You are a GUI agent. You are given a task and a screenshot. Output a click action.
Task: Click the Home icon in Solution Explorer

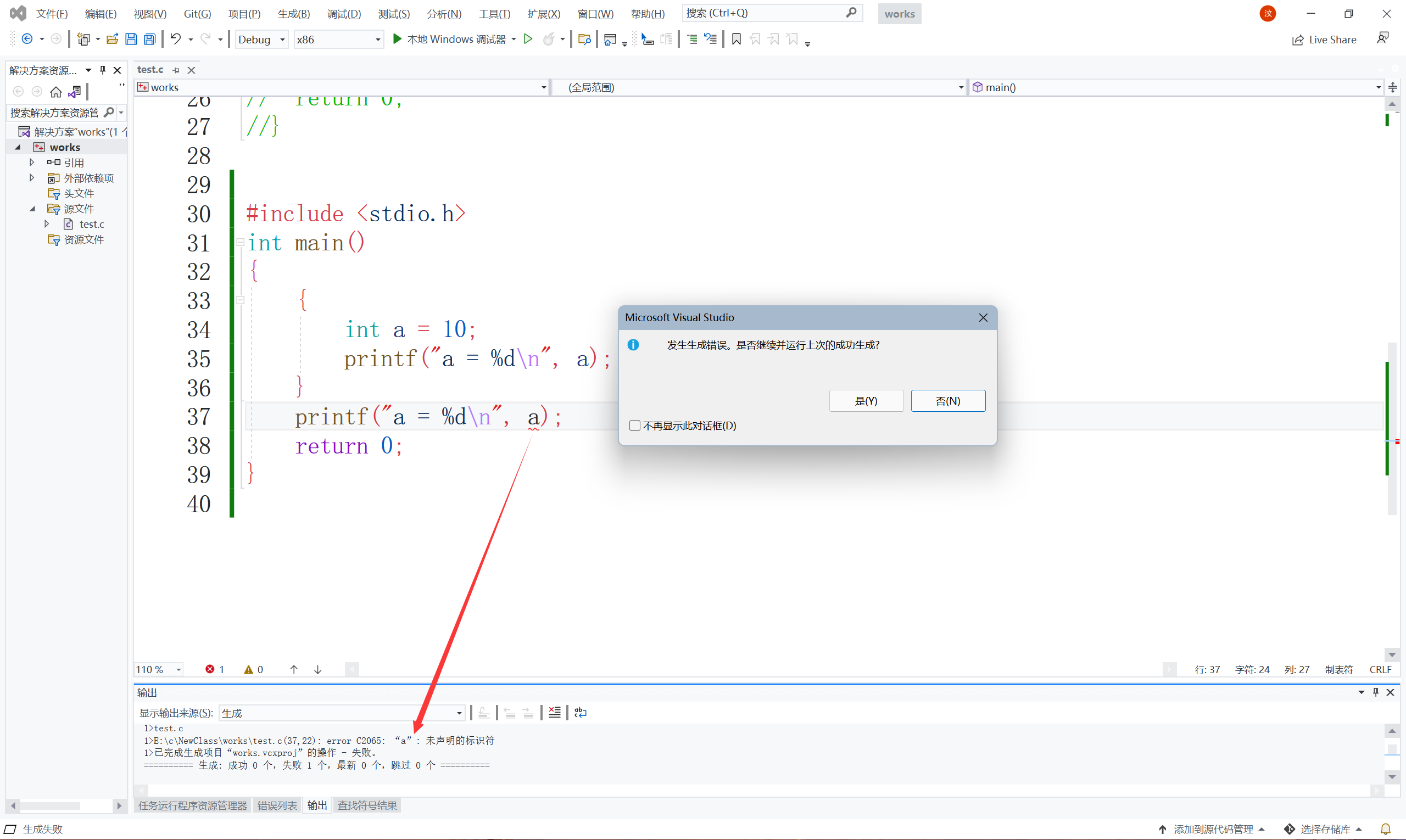55,92
